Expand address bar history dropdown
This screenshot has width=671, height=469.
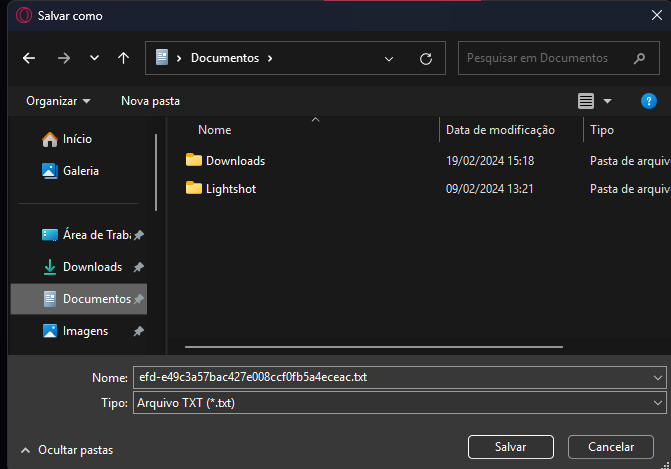click(389, 58)
